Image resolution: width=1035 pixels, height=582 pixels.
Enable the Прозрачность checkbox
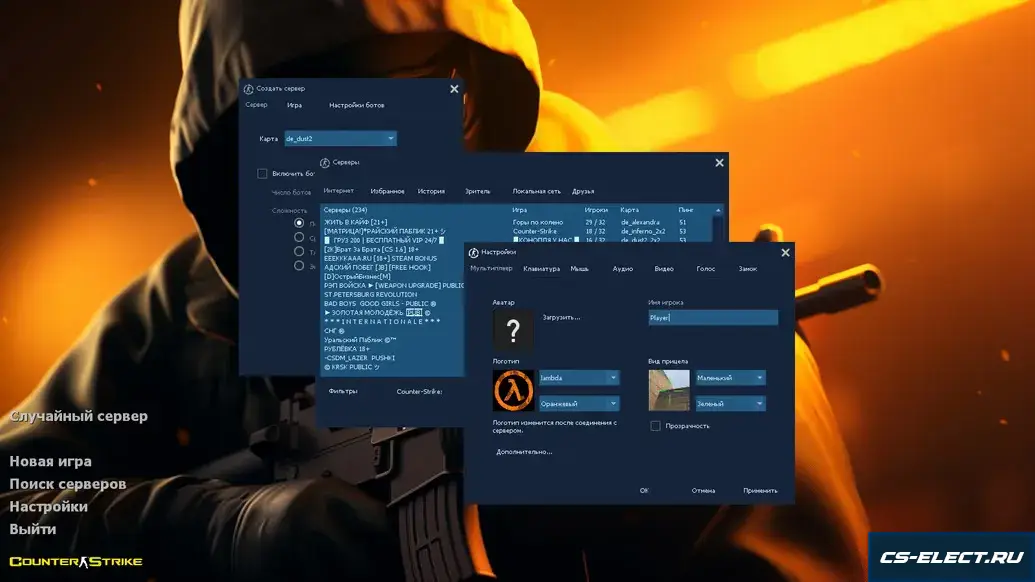tap(655, 426)
